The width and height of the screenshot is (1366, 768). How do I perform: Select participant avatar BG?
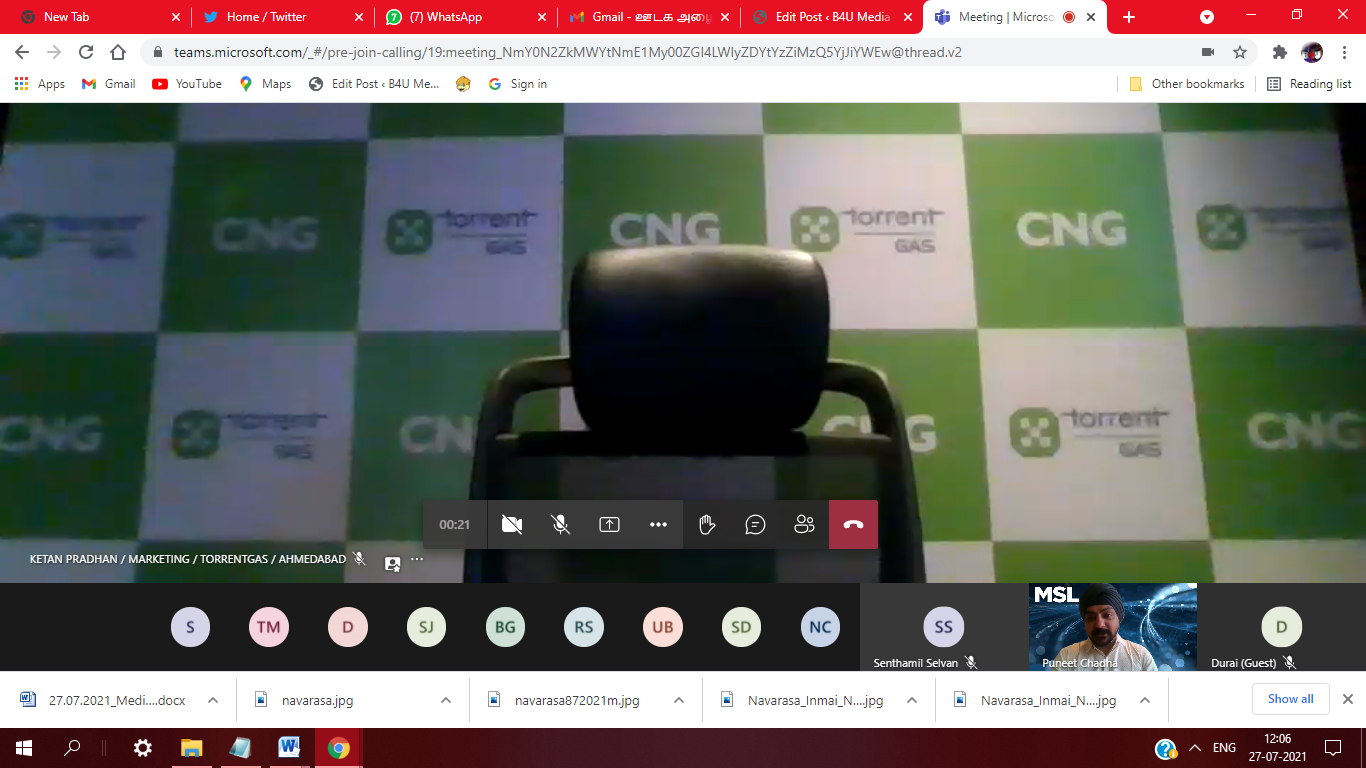click(505, 627)
